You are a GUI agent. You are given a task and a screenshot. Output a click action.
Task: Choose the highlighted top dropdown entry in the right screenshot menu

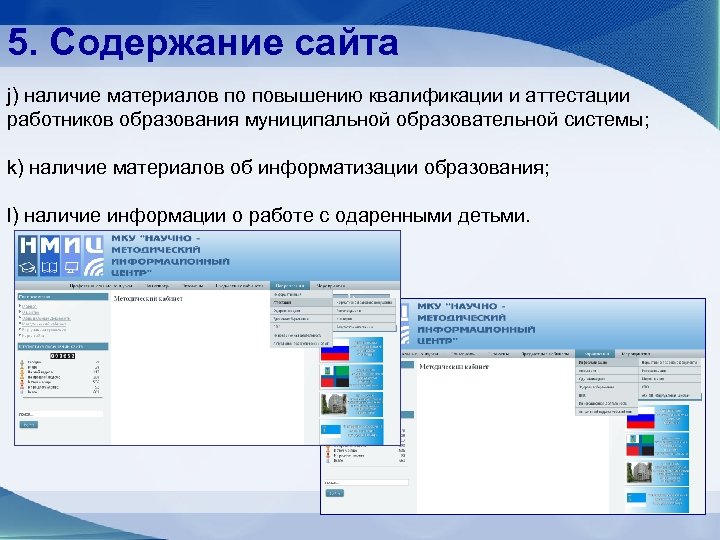click(606, 362)
